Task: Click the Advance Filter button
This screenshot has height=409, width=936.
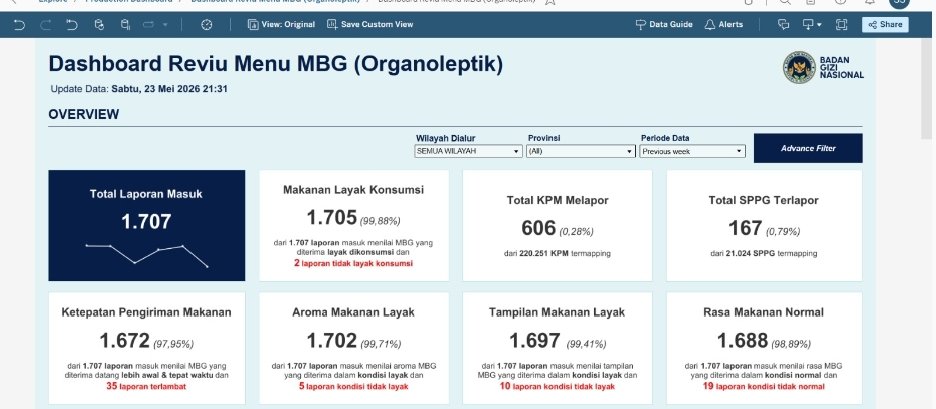Action: click(808, 148)
